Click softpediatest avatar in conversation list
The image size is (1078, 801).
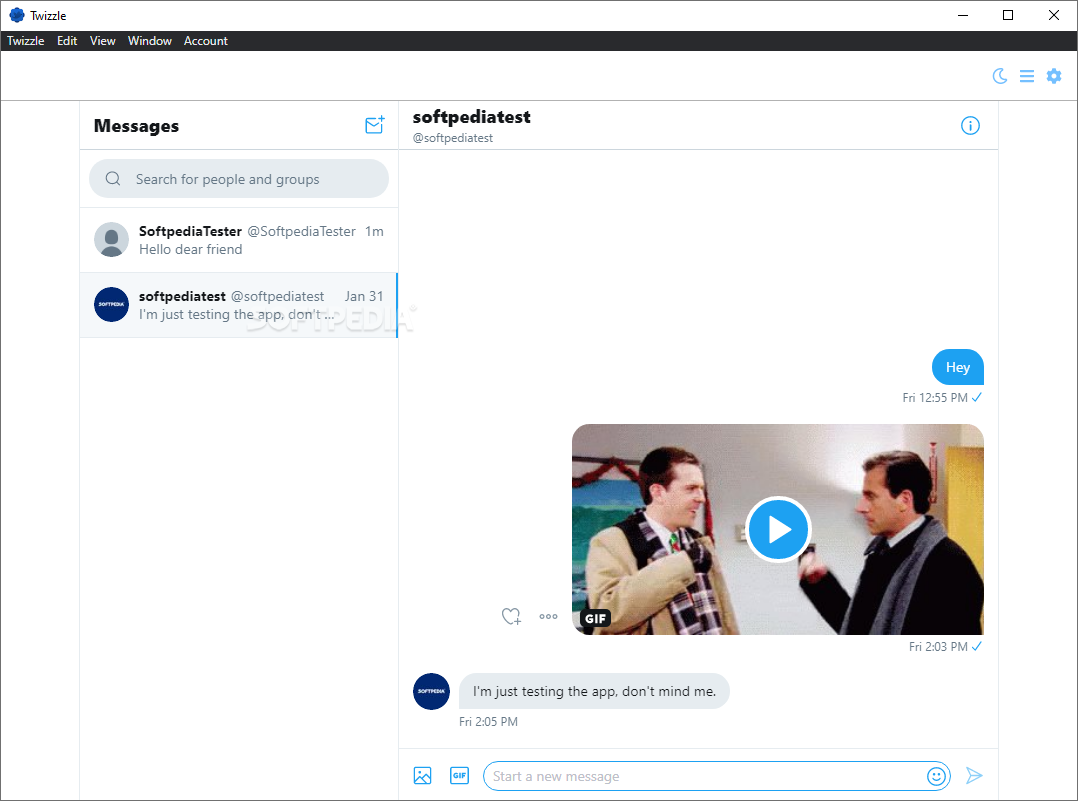111,305
